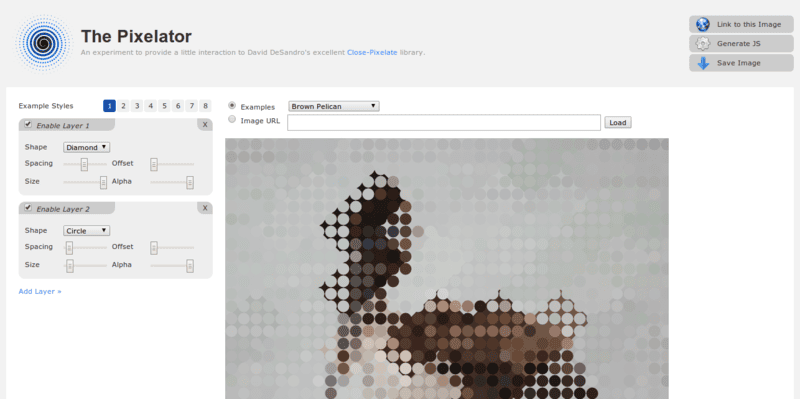Click Layer 1 Spacing slider handle

coord(84,164)
